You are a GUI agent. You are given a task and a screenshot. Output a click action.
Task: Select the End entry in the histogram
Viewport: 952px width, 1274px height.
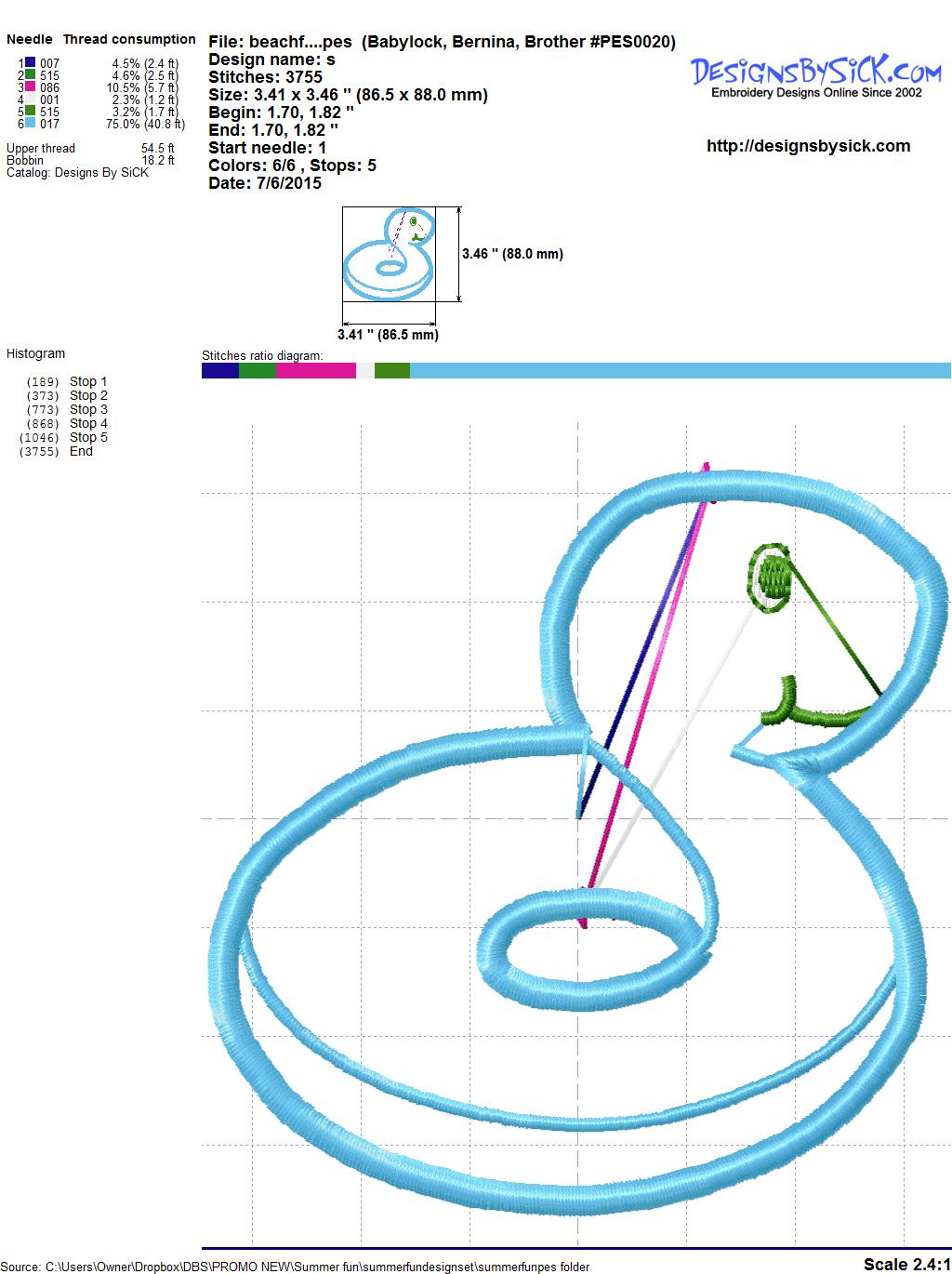coord(81,451)
